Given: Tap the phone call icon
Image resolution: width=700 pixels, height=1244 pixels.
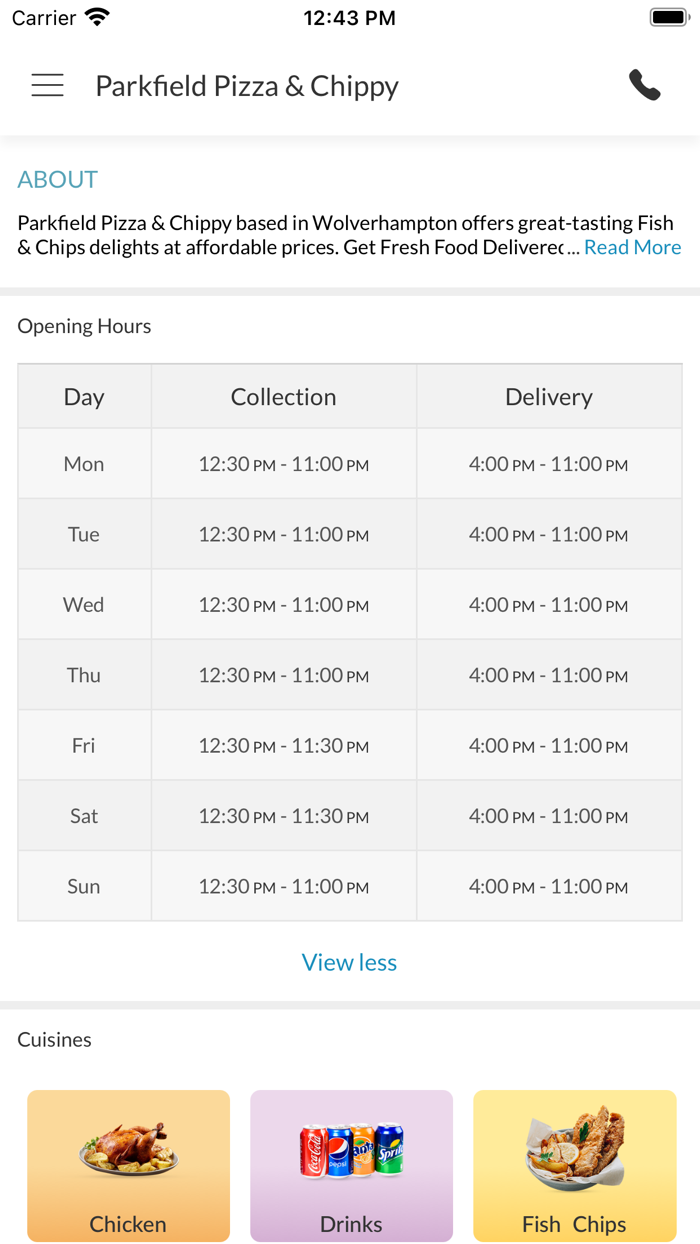Looking at the screenshot, I should click(645, 86).
